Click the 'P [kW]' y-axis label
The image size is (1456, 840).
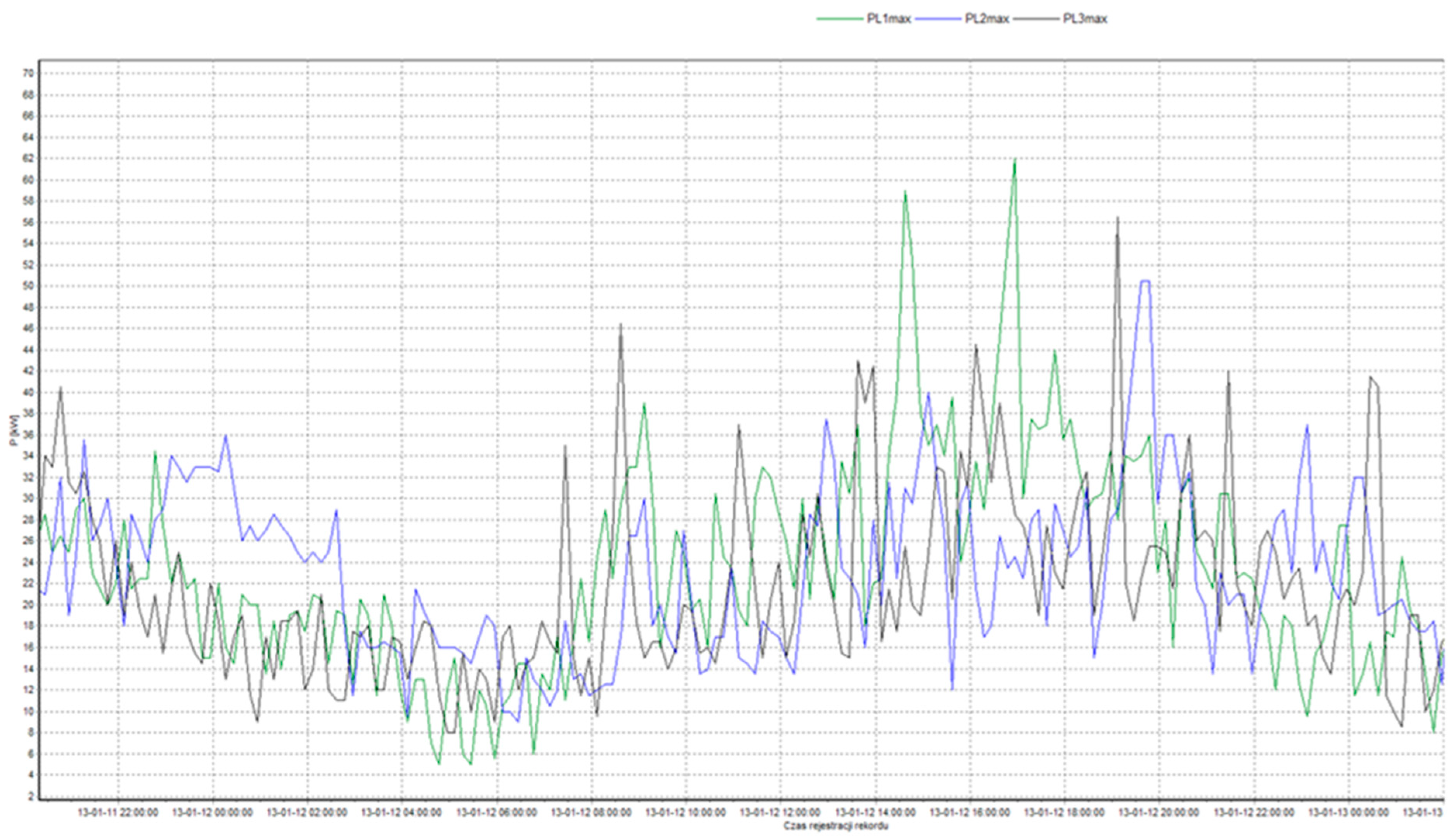pos(14,430)
